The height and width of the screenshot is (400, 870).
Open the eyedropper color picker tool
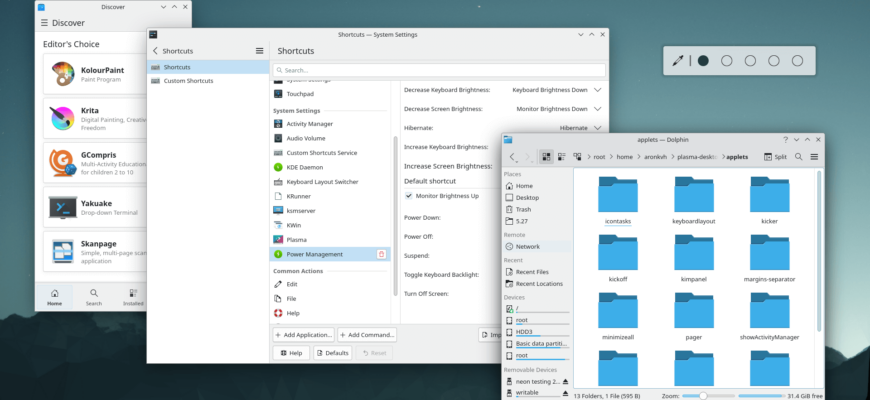point(677,61)
